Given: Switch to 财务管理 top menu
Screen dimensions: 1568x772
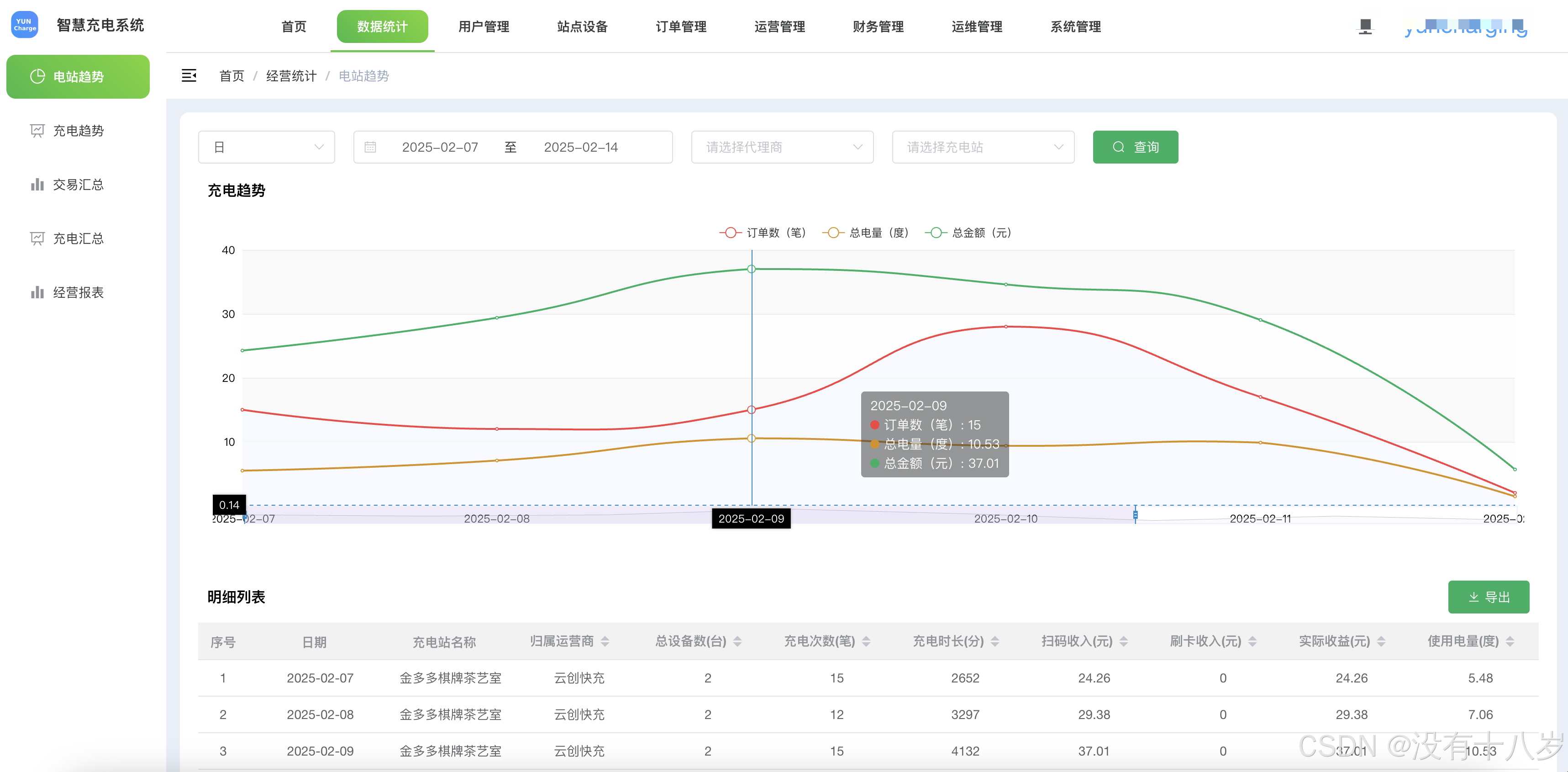Looking at the screenshot, I should [878, 27].
